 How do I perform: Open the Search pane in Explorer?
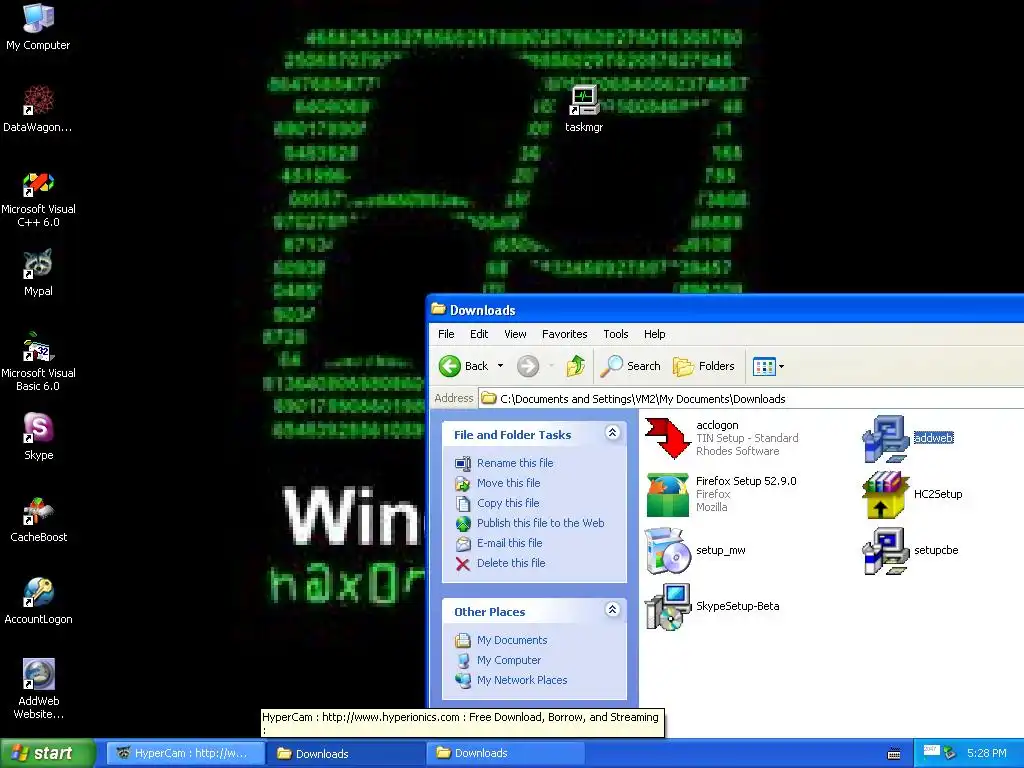click(630, 366)
